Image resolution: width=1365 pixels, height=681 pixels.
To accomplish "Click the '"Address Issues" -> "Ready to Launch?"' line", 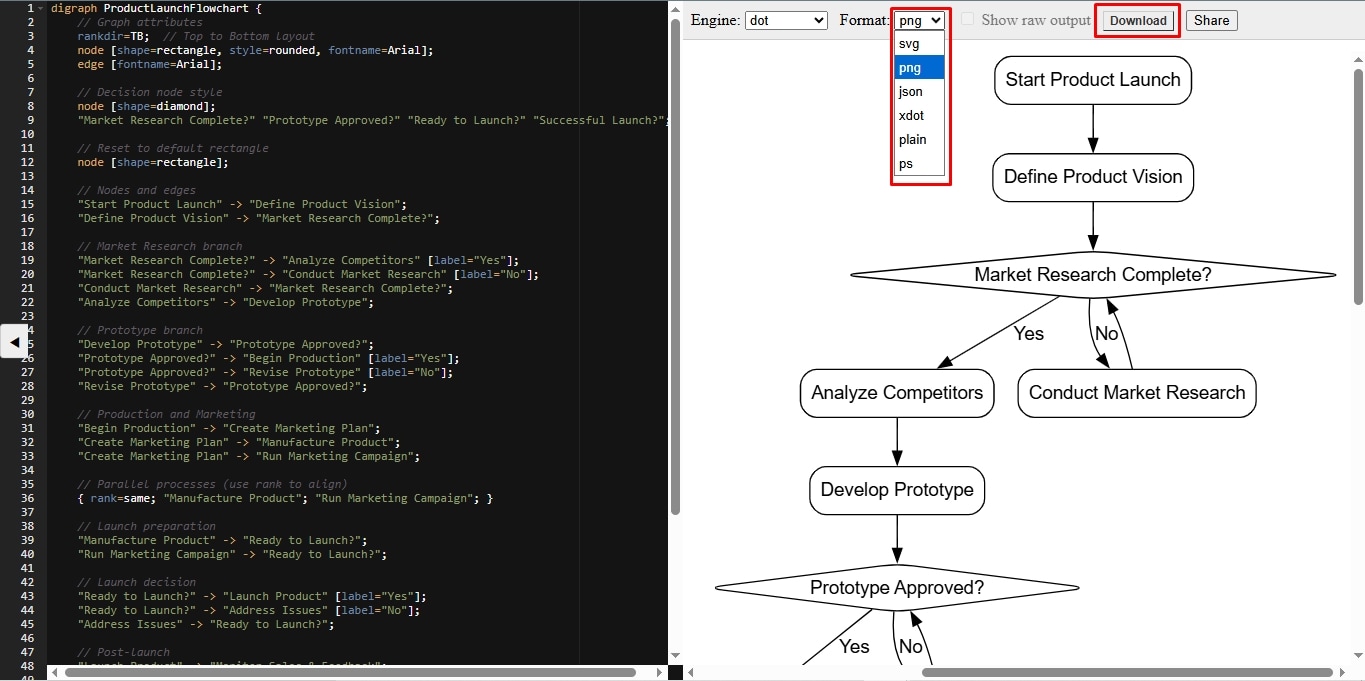I will click(205, 624).
